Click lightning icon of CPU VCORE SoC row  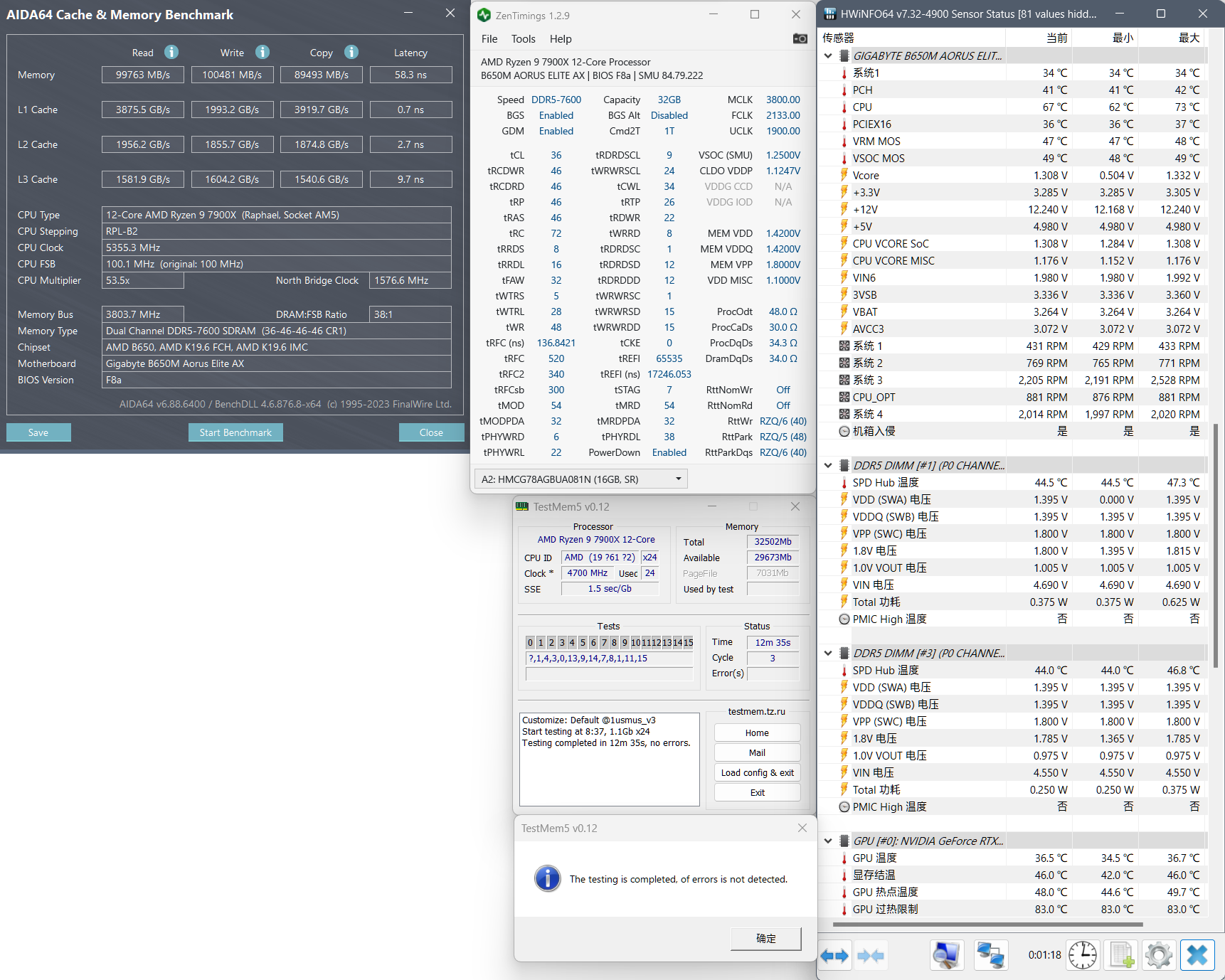pos(844,243)
